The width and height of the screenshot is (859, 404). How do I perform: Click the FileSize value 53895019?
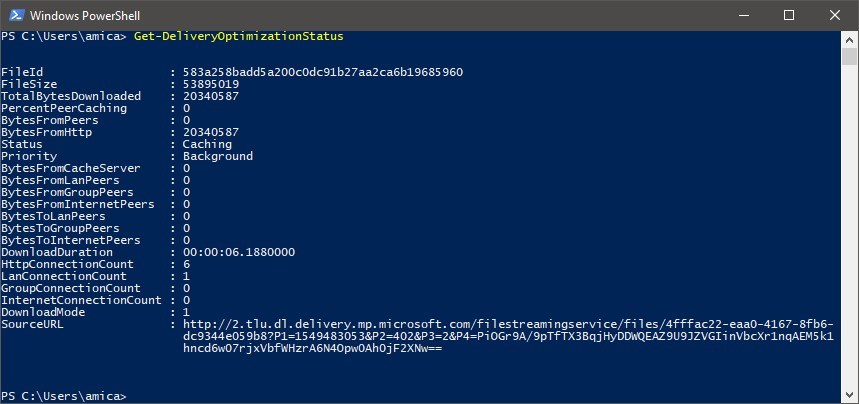(211, 84)
